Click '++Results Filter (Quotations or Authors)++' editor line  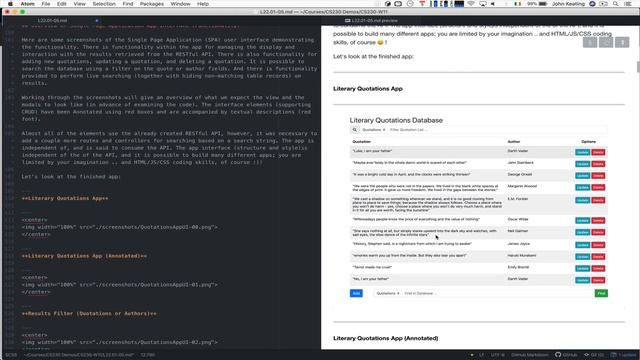(89, 313)
